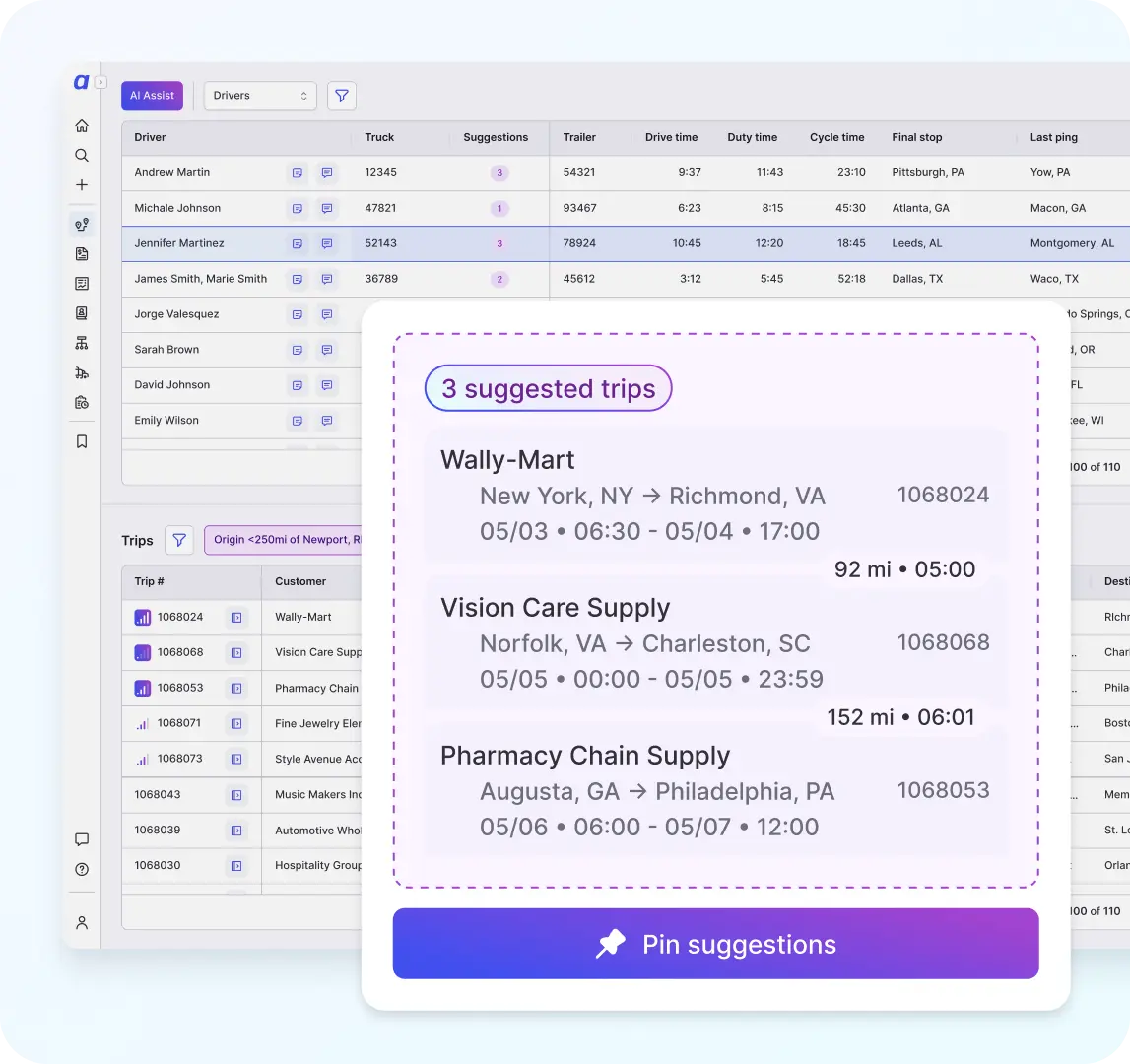Select the Jennifer Martinez driver row
This screenshot has width=1130, height=1064.
pyautogui.click(x=626, y=243)
